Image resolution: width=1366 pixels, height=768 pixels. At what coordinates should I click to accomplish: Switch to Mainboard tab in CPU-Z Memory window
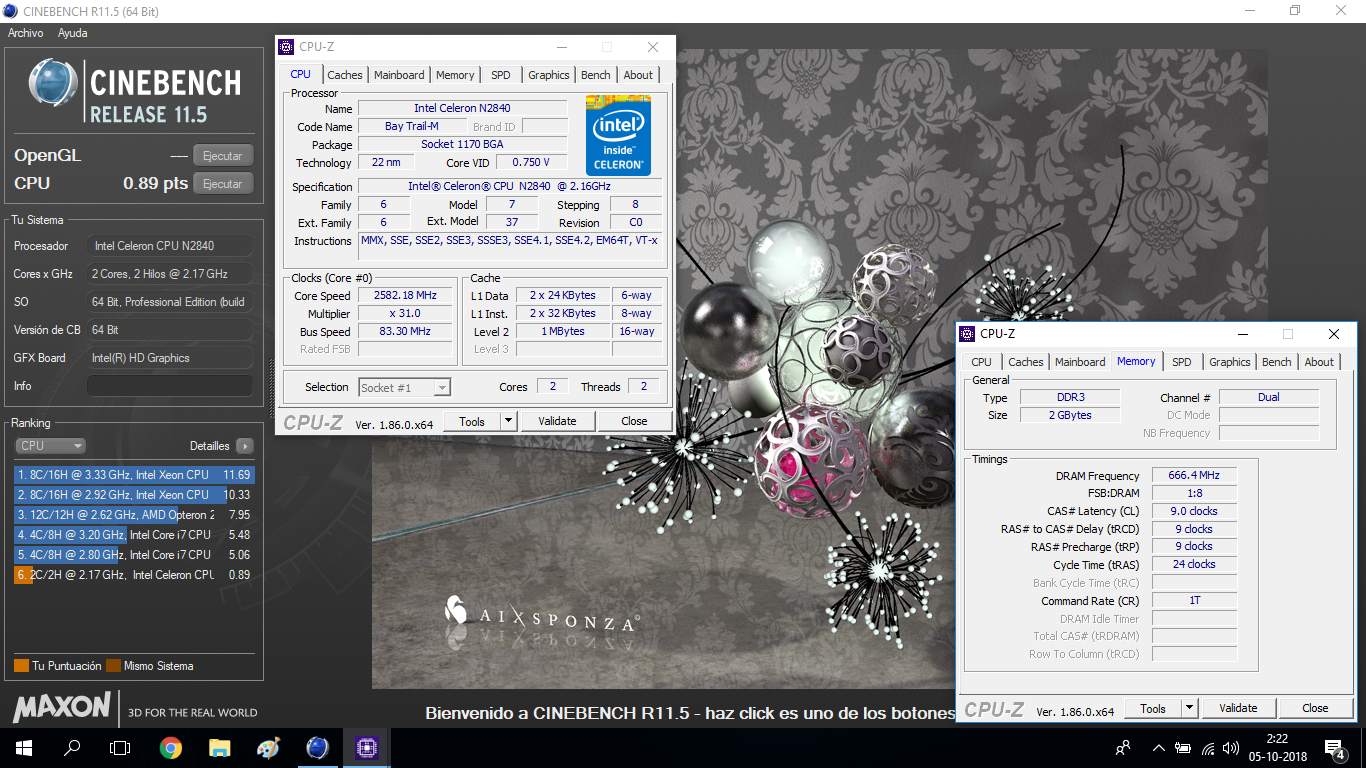[1080, 362]
